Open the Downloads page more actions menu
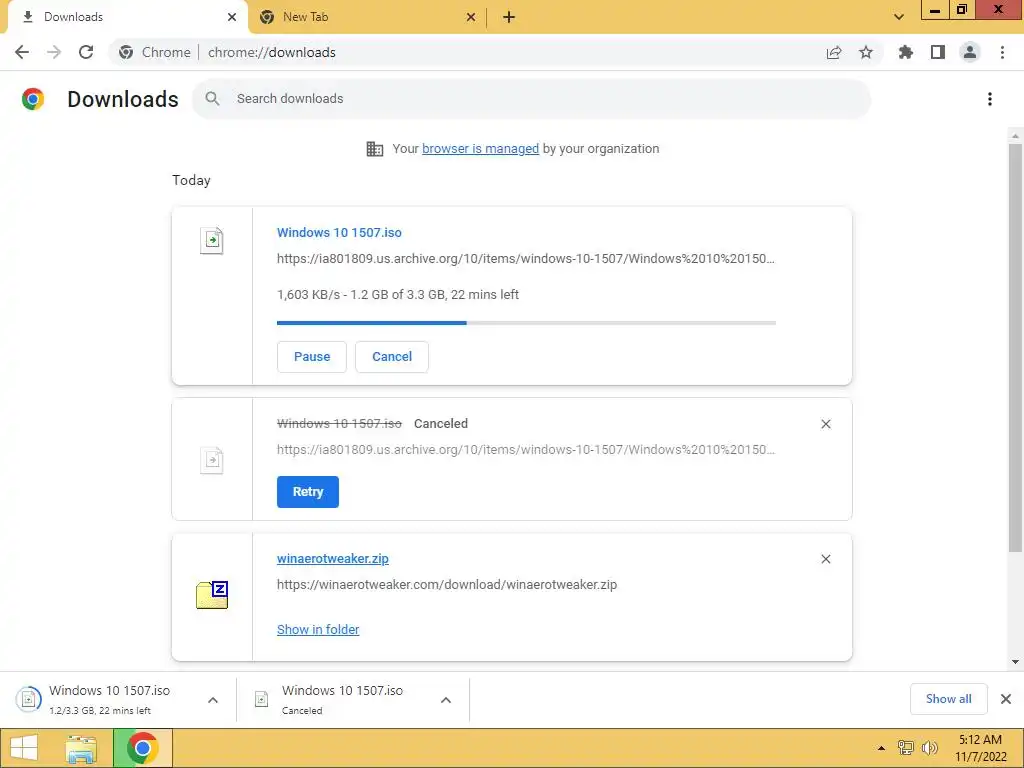This screenshot has height=768, width=1024. pos(990,99)
